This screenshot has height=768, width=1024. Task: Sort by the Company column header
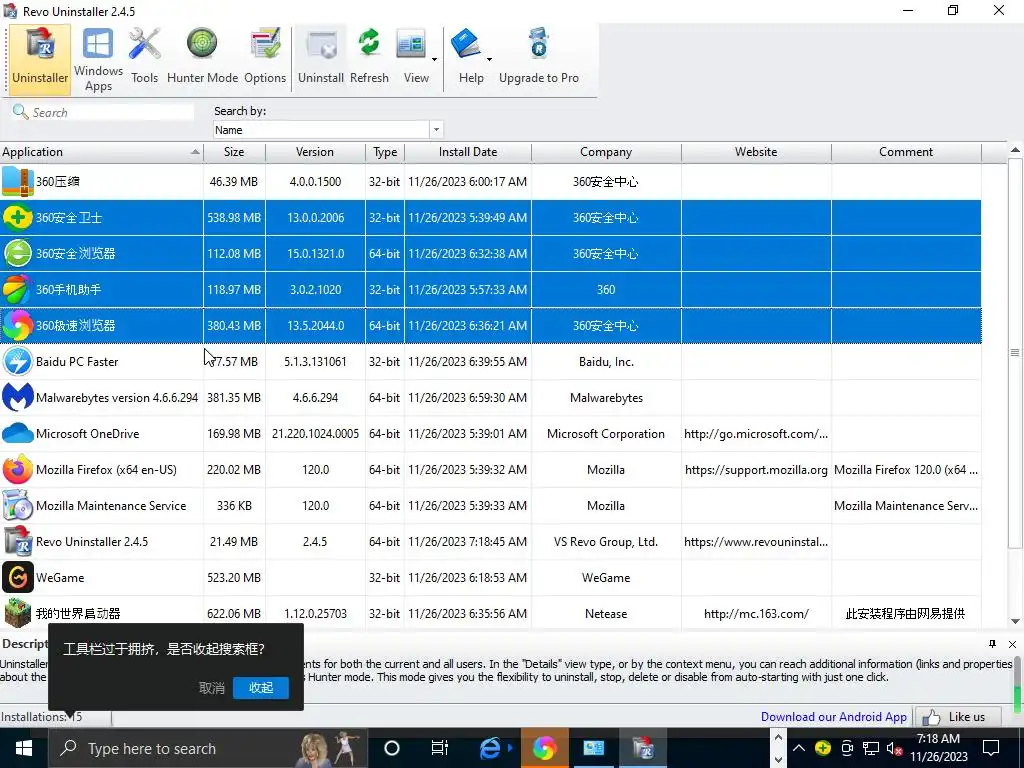click(606, 152)
